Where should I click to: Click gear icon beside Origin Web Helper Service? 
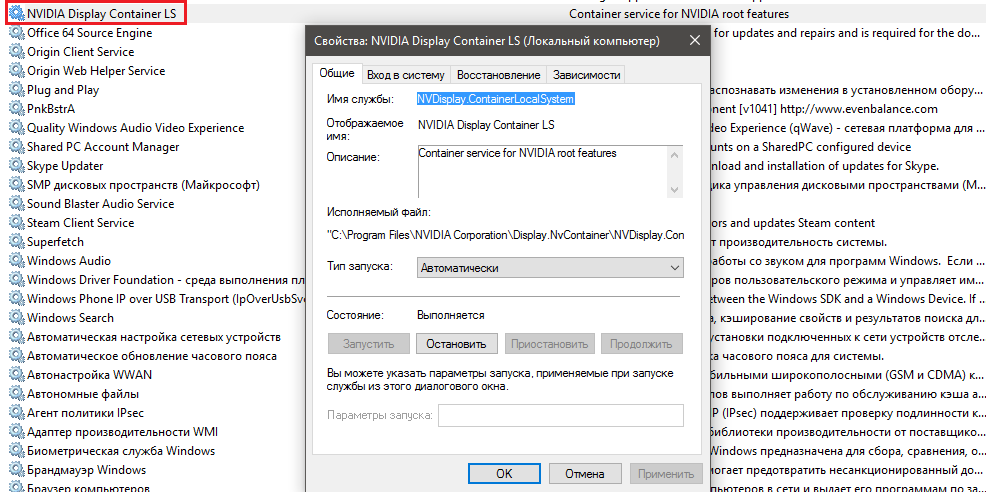[16, 70]
